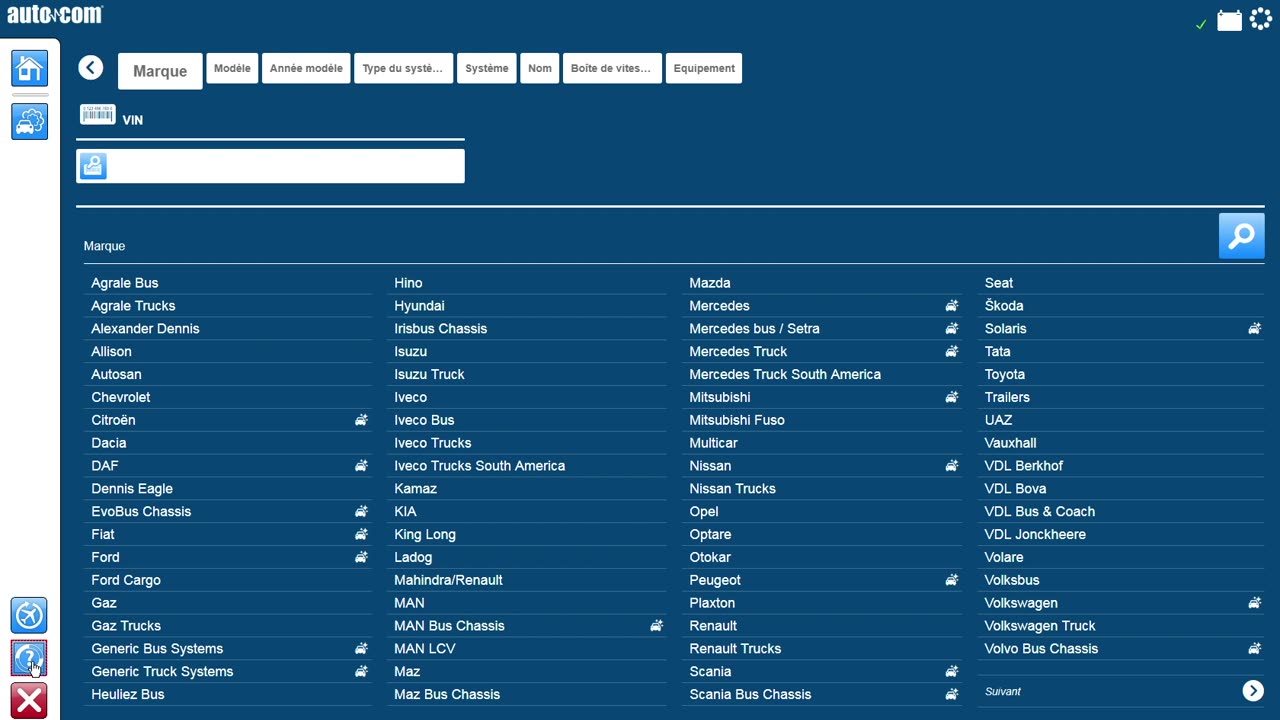Click the car icon next to Volkswagen

pos(1254,603)
